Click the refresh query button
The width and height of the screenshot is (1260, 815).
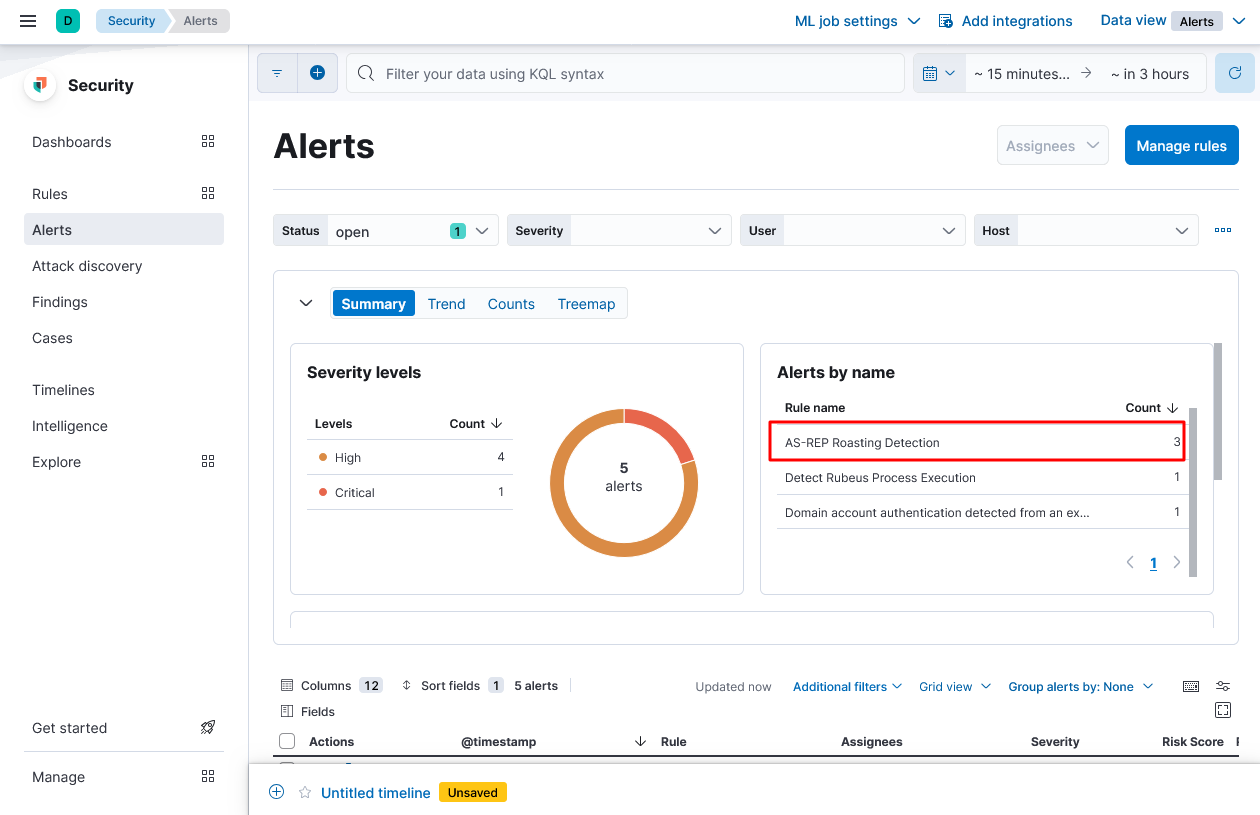click(x=1235, y=73)
